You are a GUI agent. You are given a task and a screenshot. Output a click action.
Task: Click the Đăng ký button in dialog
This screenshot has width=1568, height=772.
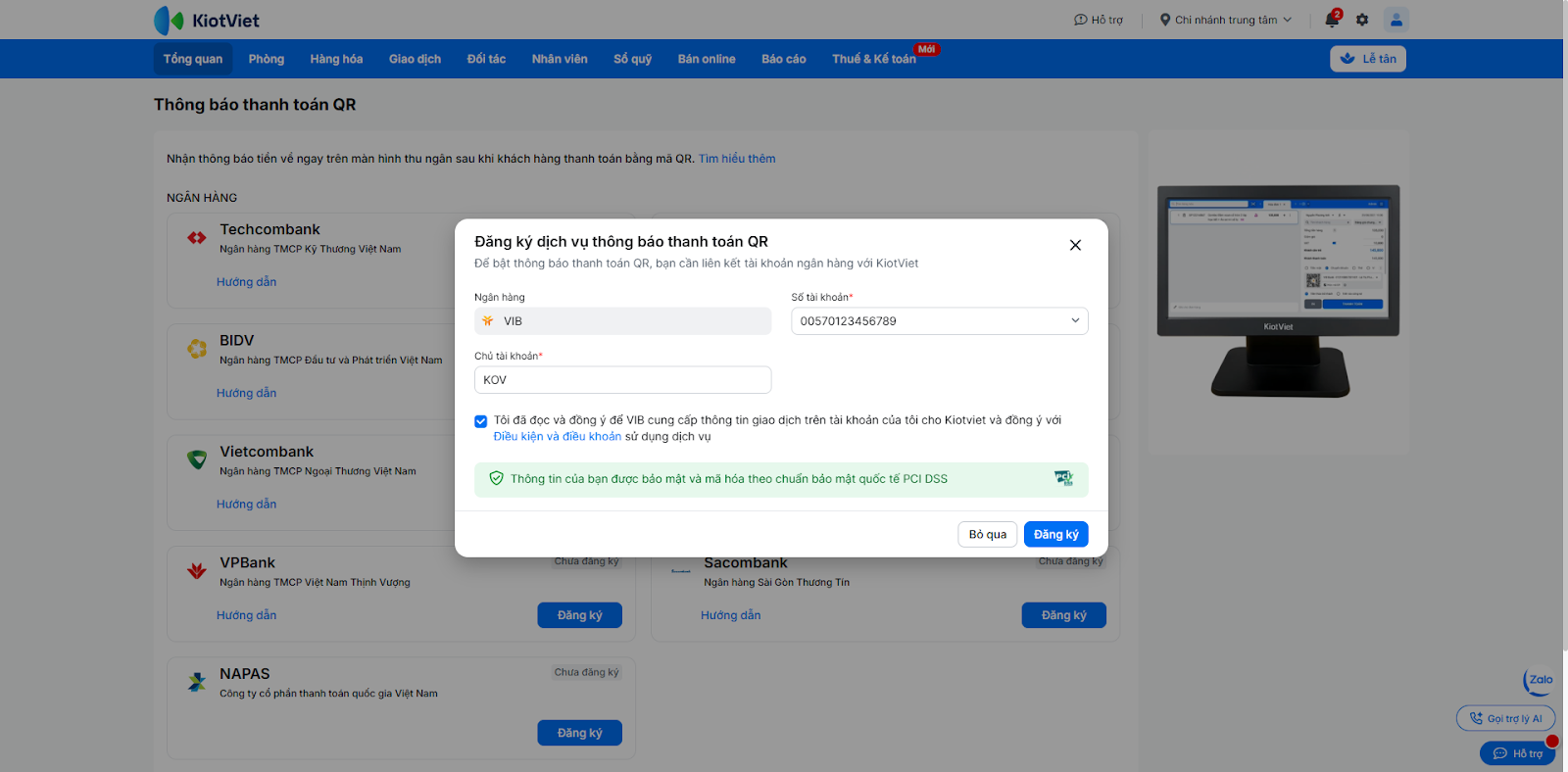click(1055, 534)
